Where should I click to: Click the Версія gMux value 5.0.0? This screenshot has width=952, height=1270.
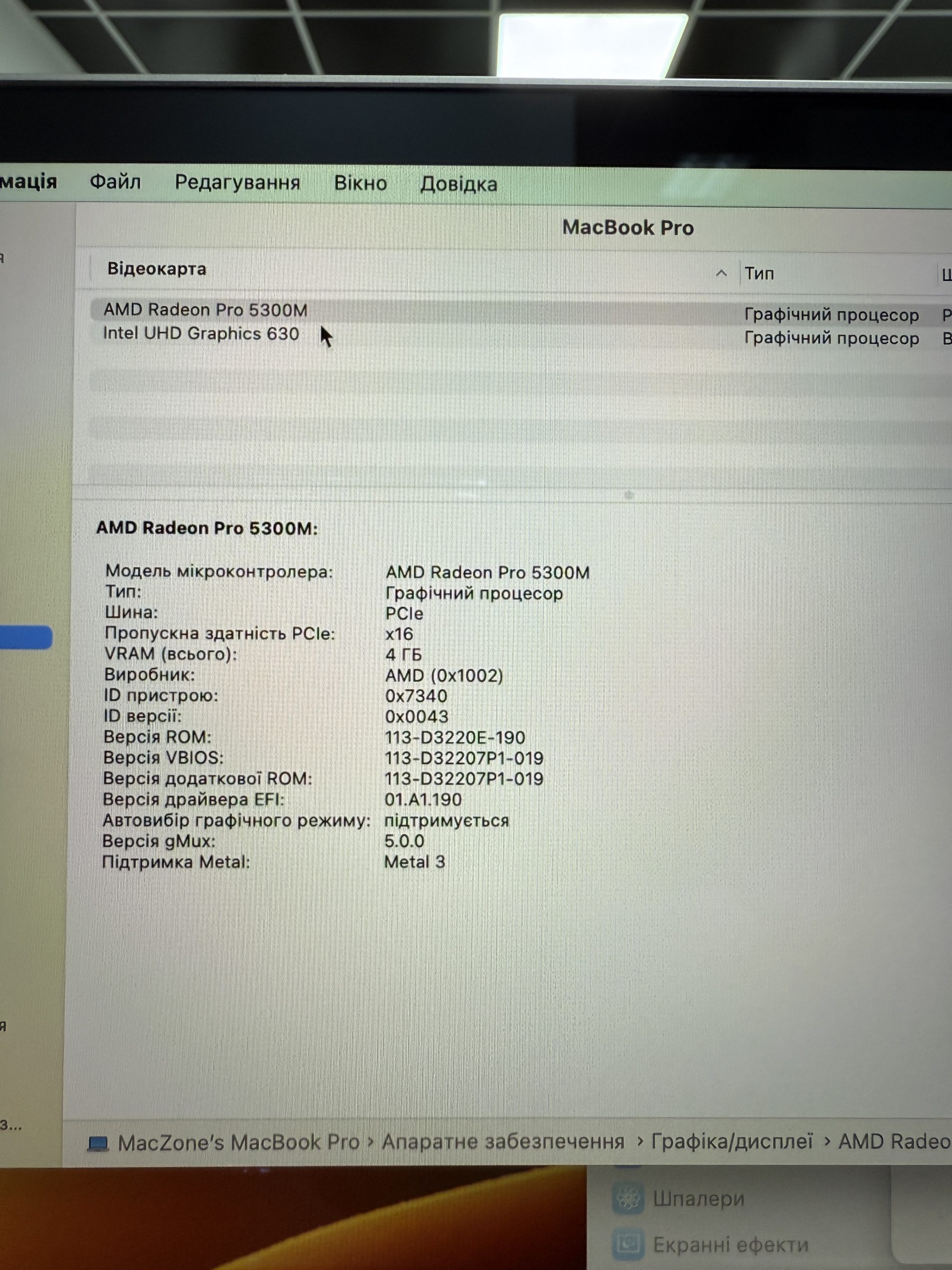404,841
